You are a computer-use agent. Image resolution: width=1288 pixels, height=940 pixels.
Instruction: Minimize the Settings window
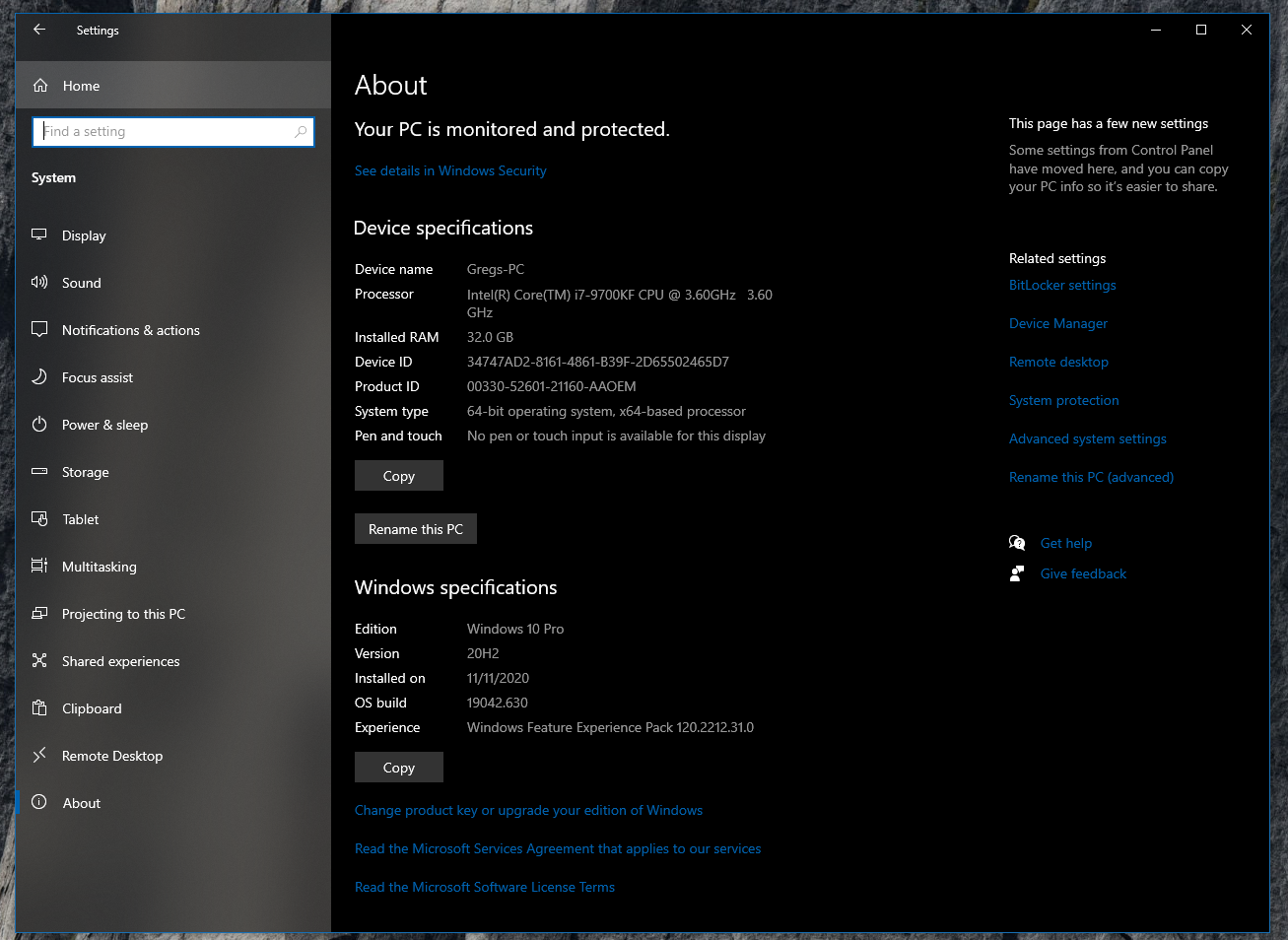coord(1156,30)
